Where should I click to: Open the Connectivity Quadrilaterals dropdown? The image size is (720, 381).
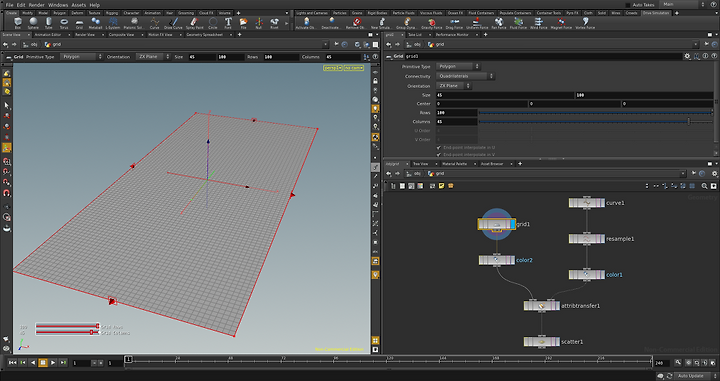coord(465,76)
